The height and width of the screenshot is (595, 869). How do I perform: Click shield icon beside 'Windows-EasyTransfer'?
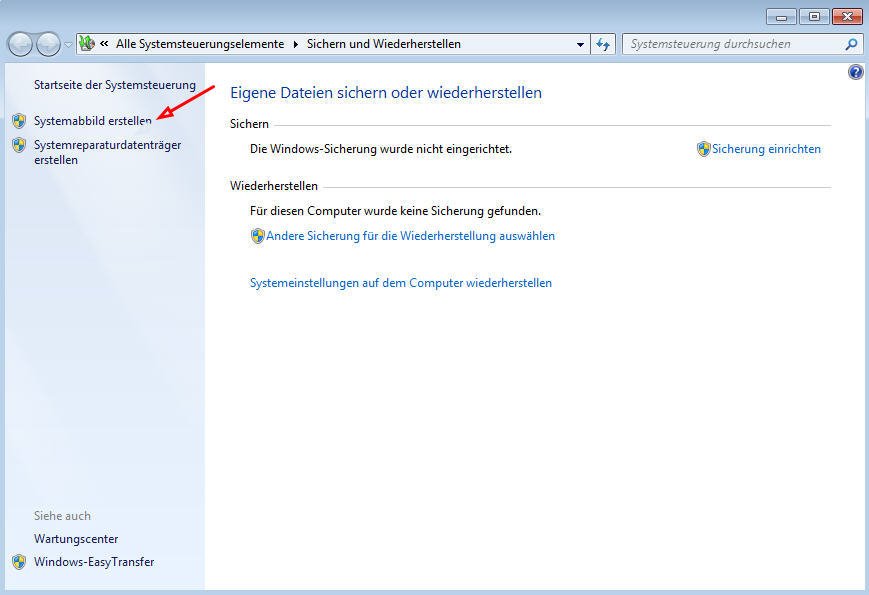click(x=19, y=562)
